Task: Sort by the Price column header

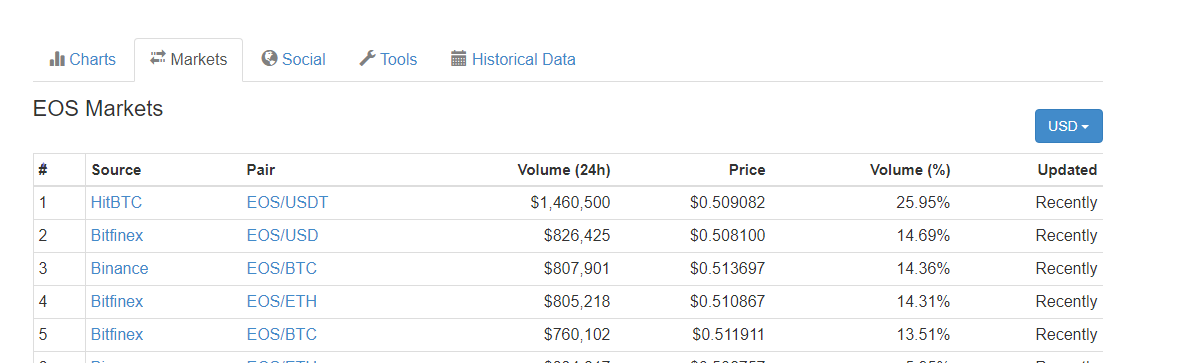Action: point(747,170)
